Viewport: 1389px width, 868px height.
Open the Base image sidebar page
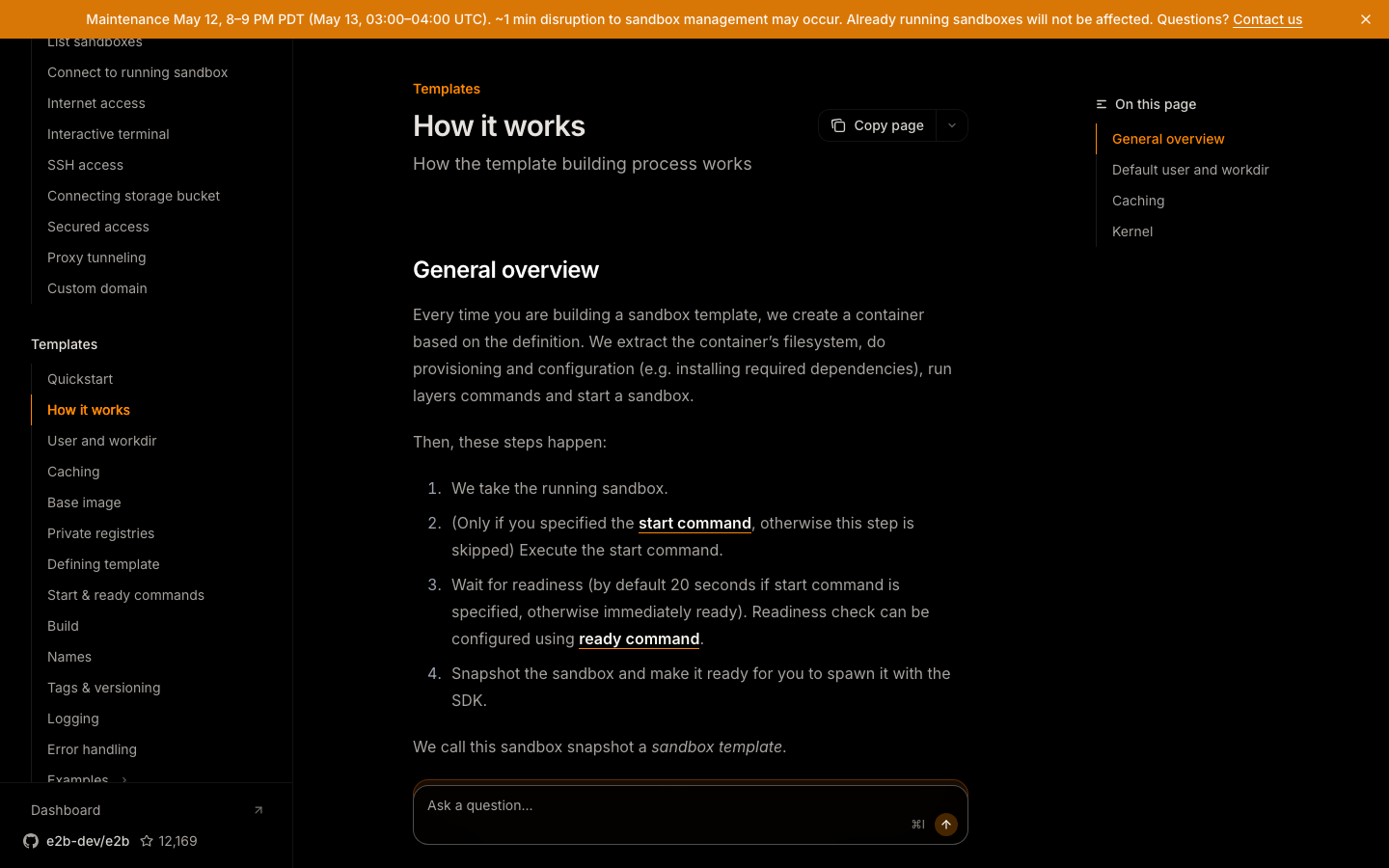84,502
